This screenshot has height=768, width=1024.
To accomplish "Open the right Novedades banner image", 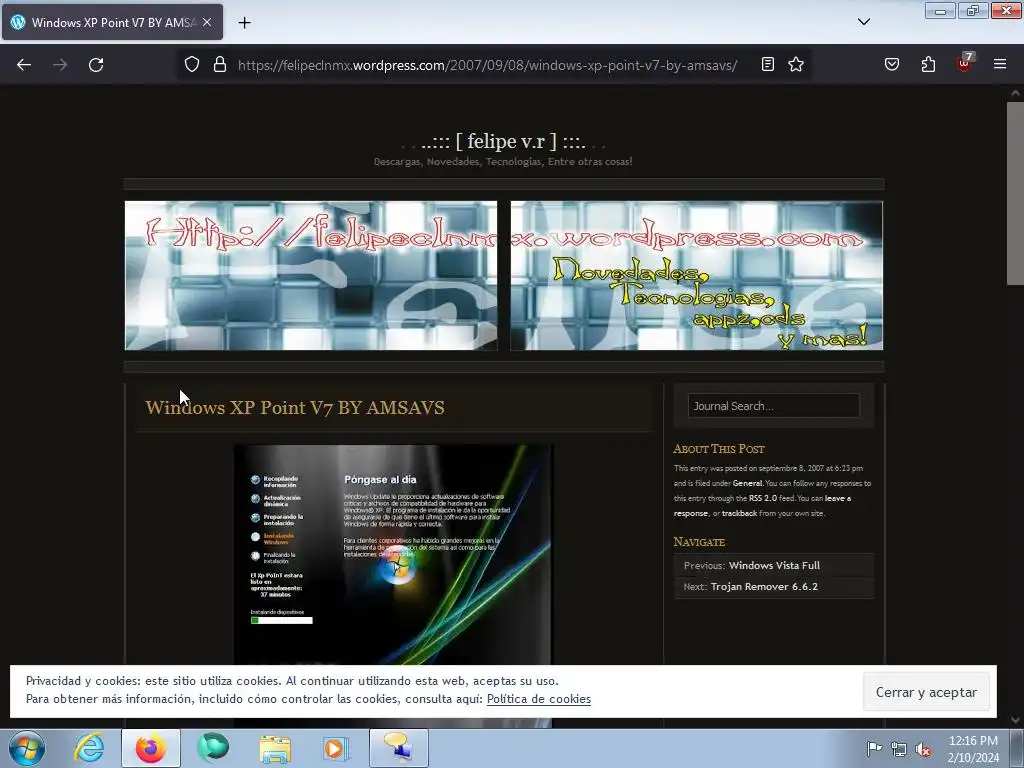I will 697,276.
